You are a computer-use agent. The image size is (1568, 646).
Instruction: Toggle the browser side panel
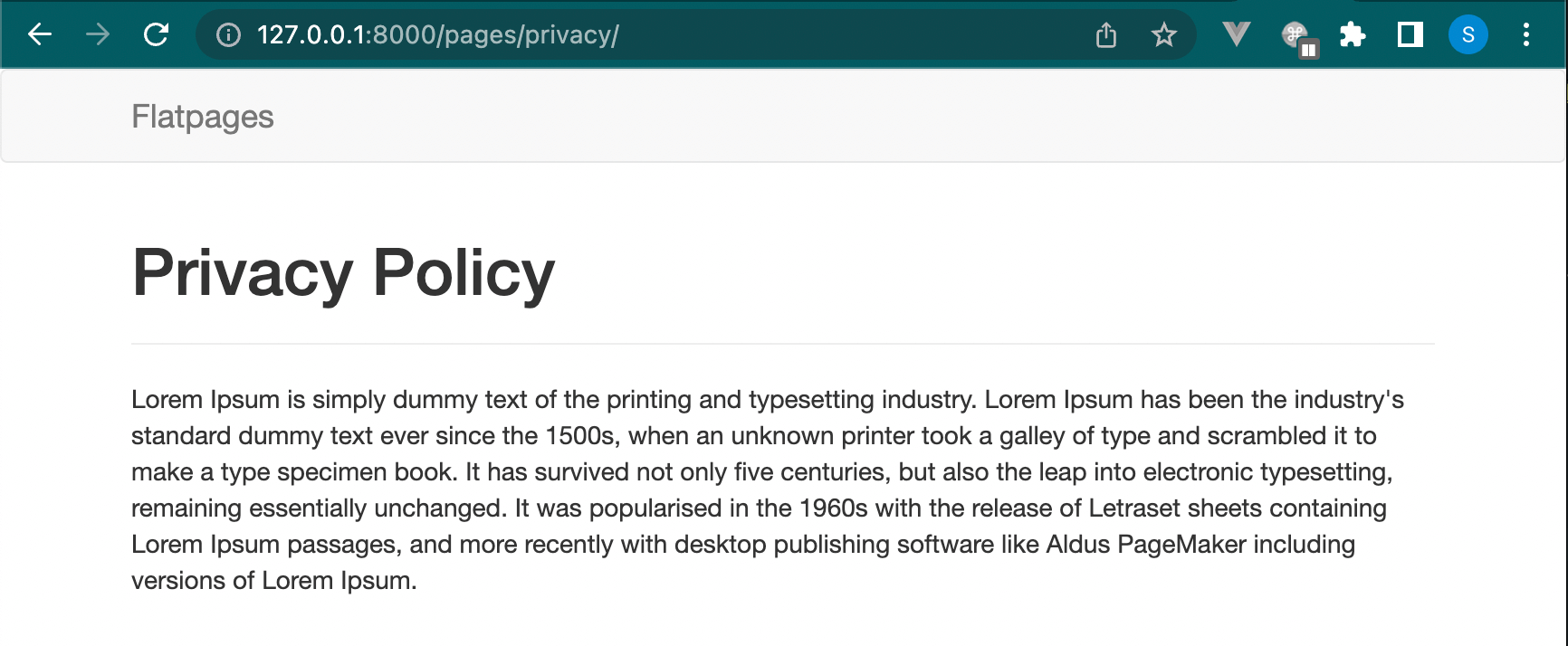(x=1410, y=35)
